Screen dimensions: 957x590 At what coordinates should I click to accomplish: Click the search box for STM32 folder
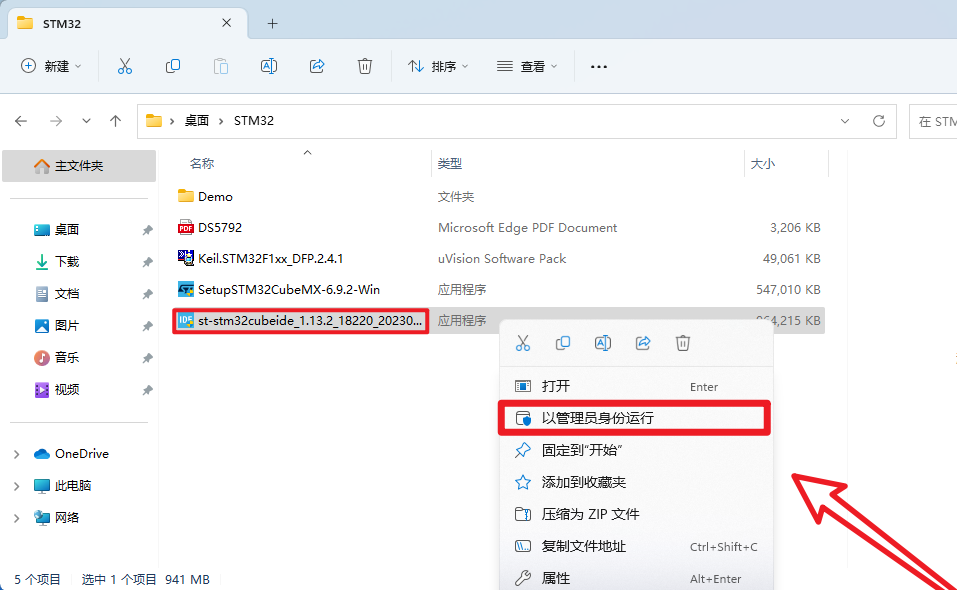coord(933,121)
